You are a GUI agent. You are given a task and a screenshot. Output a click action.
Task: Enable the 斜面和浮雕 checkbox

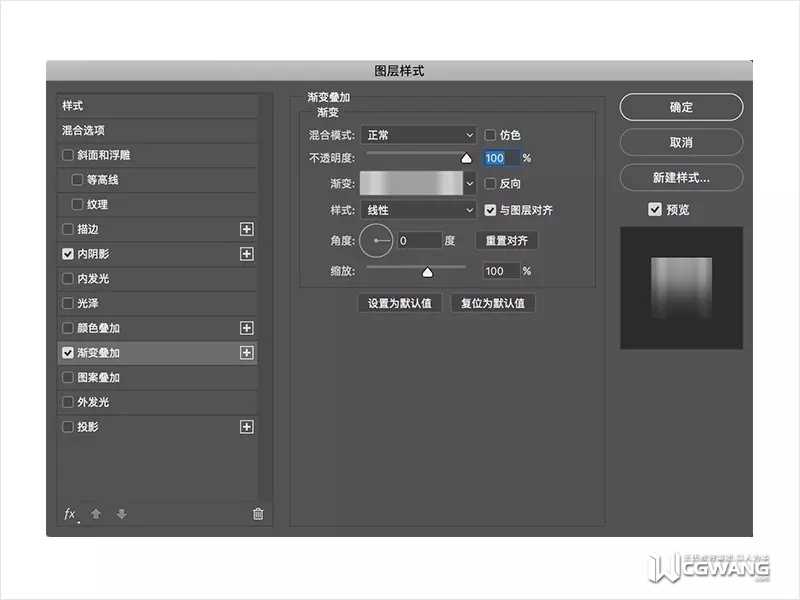coord(68,155)
